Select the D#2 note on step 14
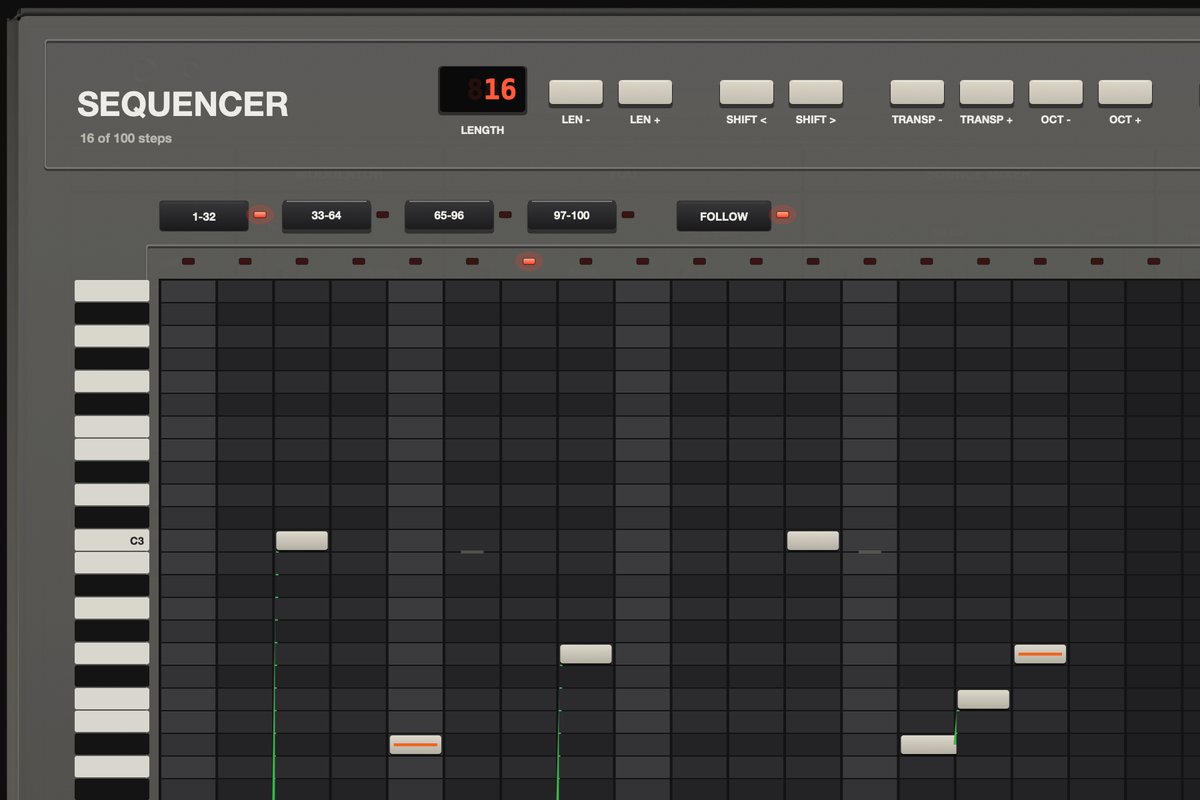Viewport: 1200px width, 800px height. (927, 745)
